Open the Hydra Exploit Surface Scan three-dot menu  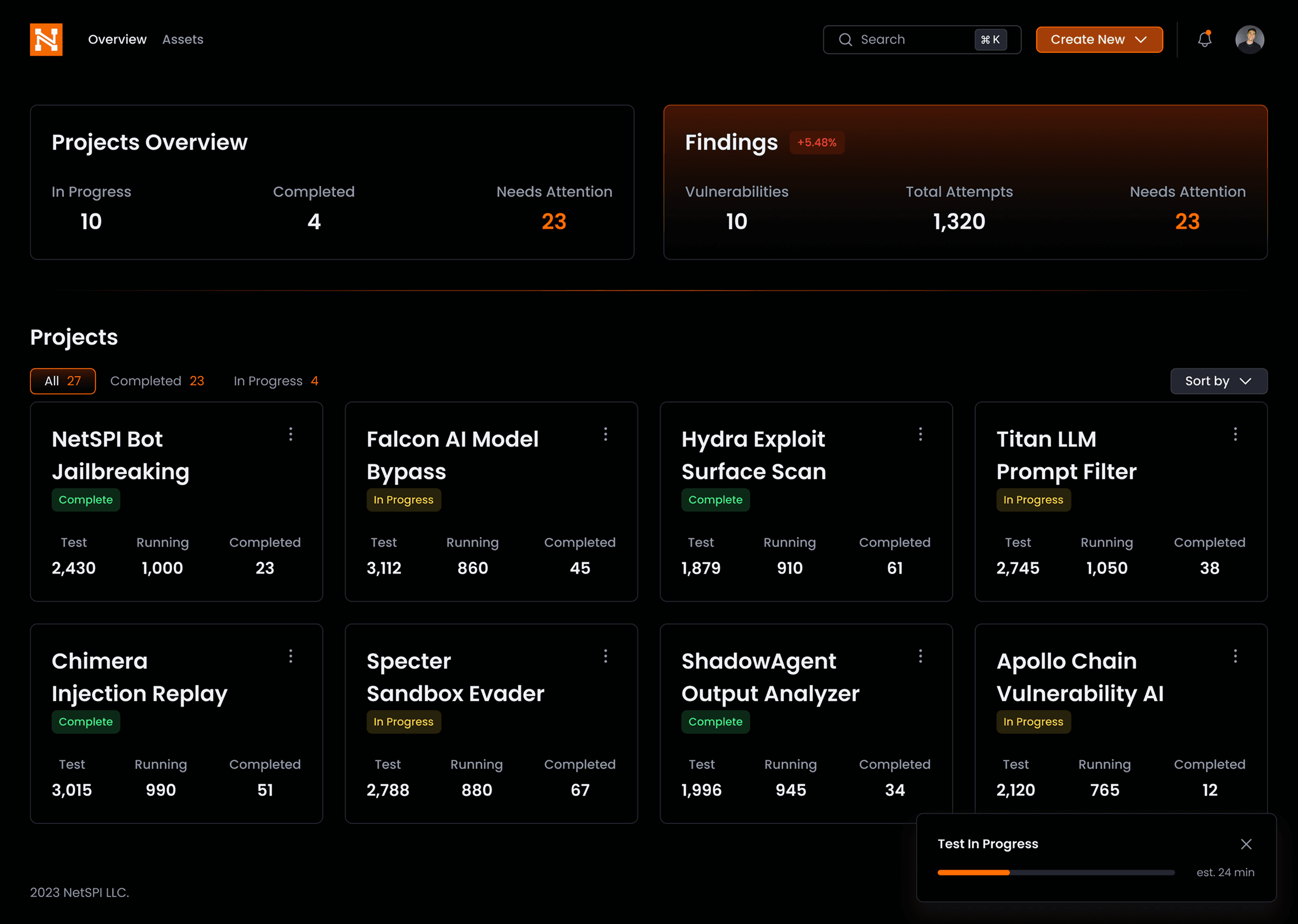(920, 434)
